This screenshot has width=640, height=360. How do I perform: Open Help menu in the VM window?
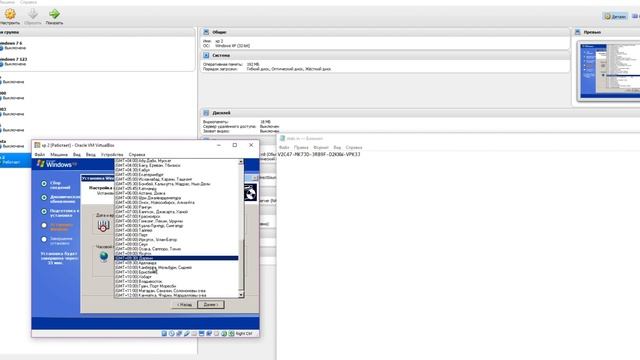137,155
